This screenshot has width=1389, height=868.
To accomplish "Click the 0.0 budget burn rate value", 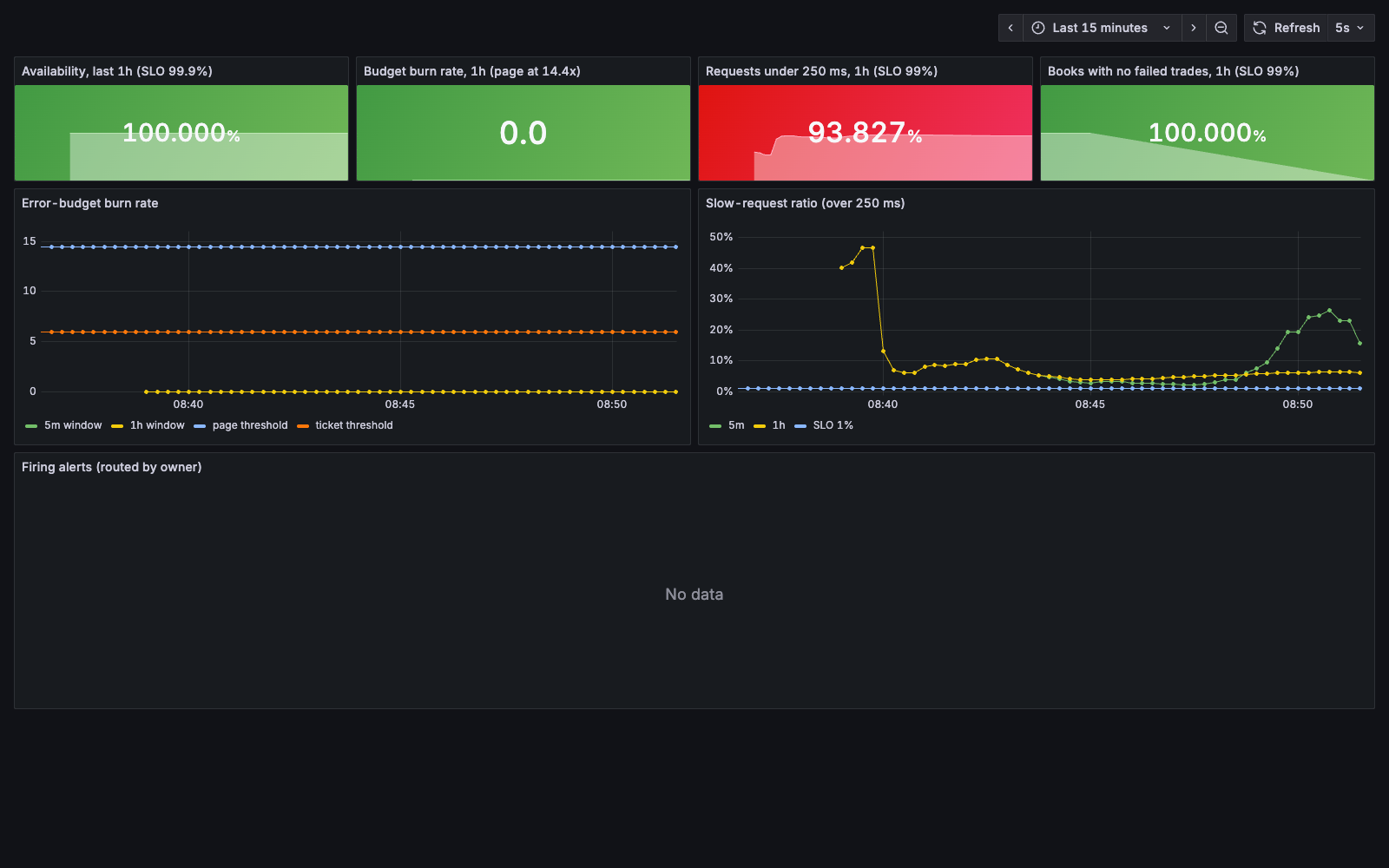I will (x=523, y=133).
